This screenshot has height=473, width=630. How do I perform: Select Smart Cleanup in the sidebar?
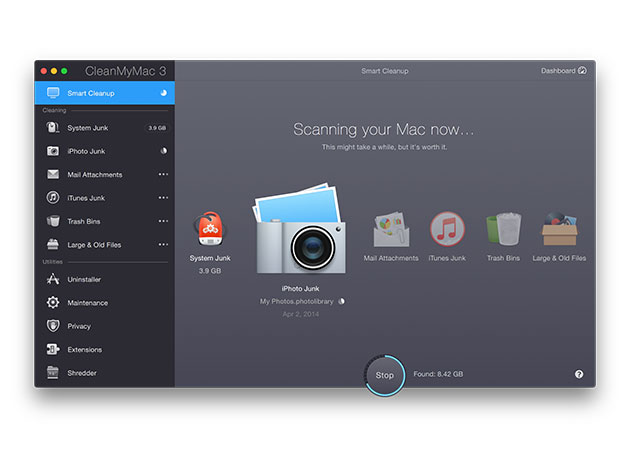[x=104, y=93]
